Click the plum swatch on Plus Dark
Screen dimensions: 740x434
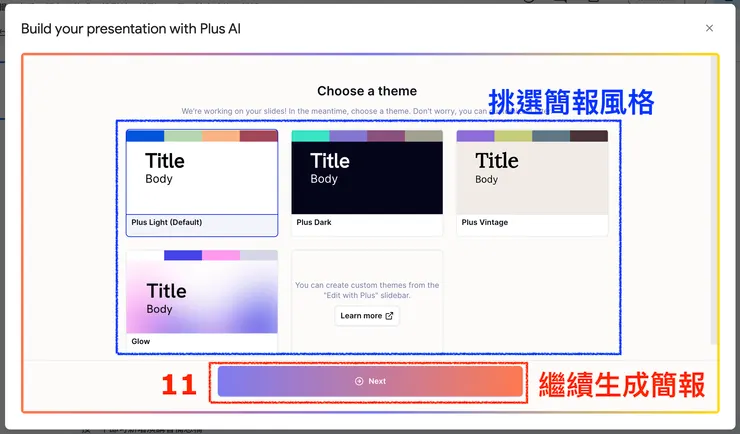386,136
